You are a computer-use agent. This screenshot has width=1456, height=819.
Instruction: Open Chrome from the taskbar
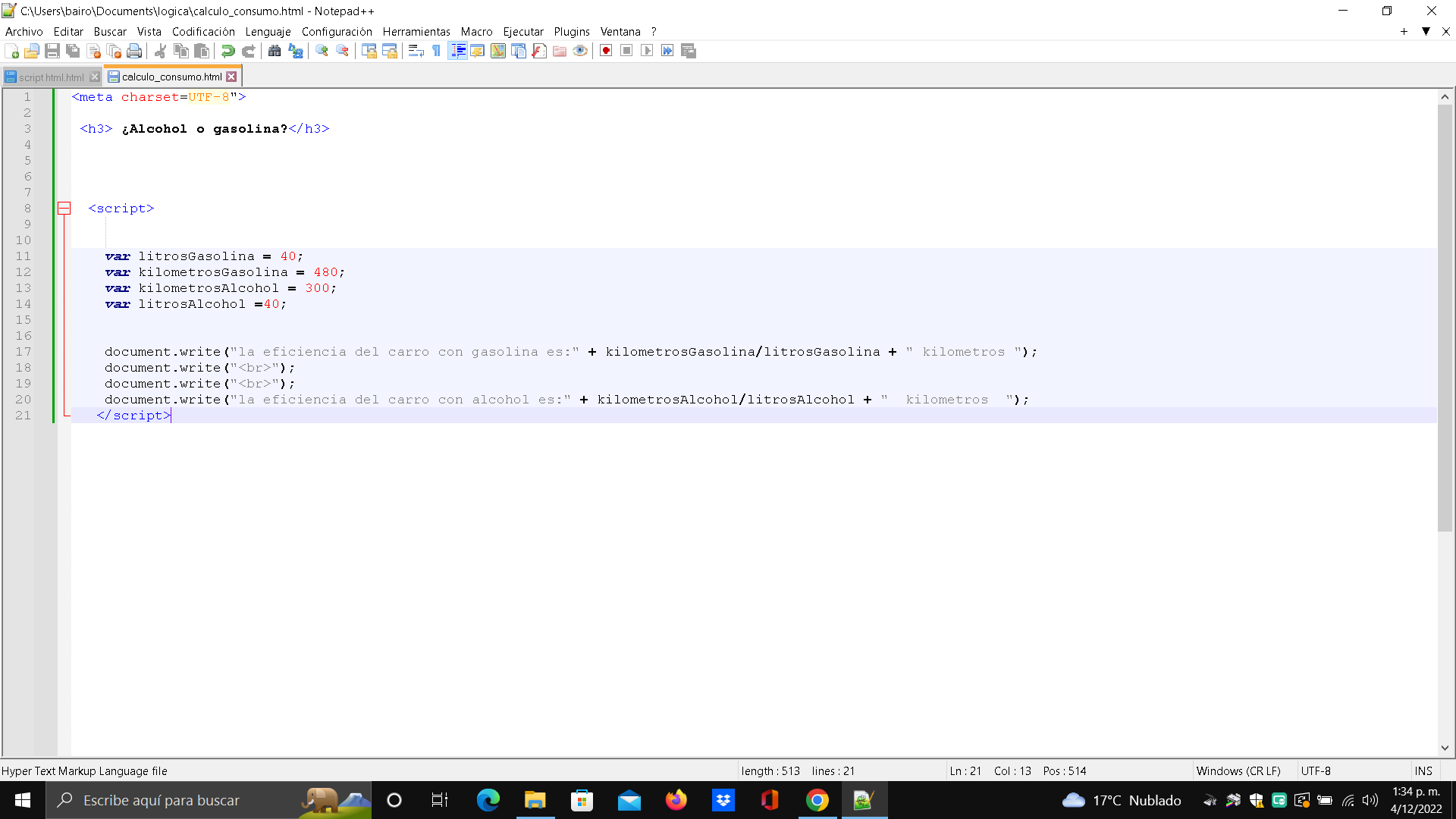pyautogui.click(x=817, y=800)
